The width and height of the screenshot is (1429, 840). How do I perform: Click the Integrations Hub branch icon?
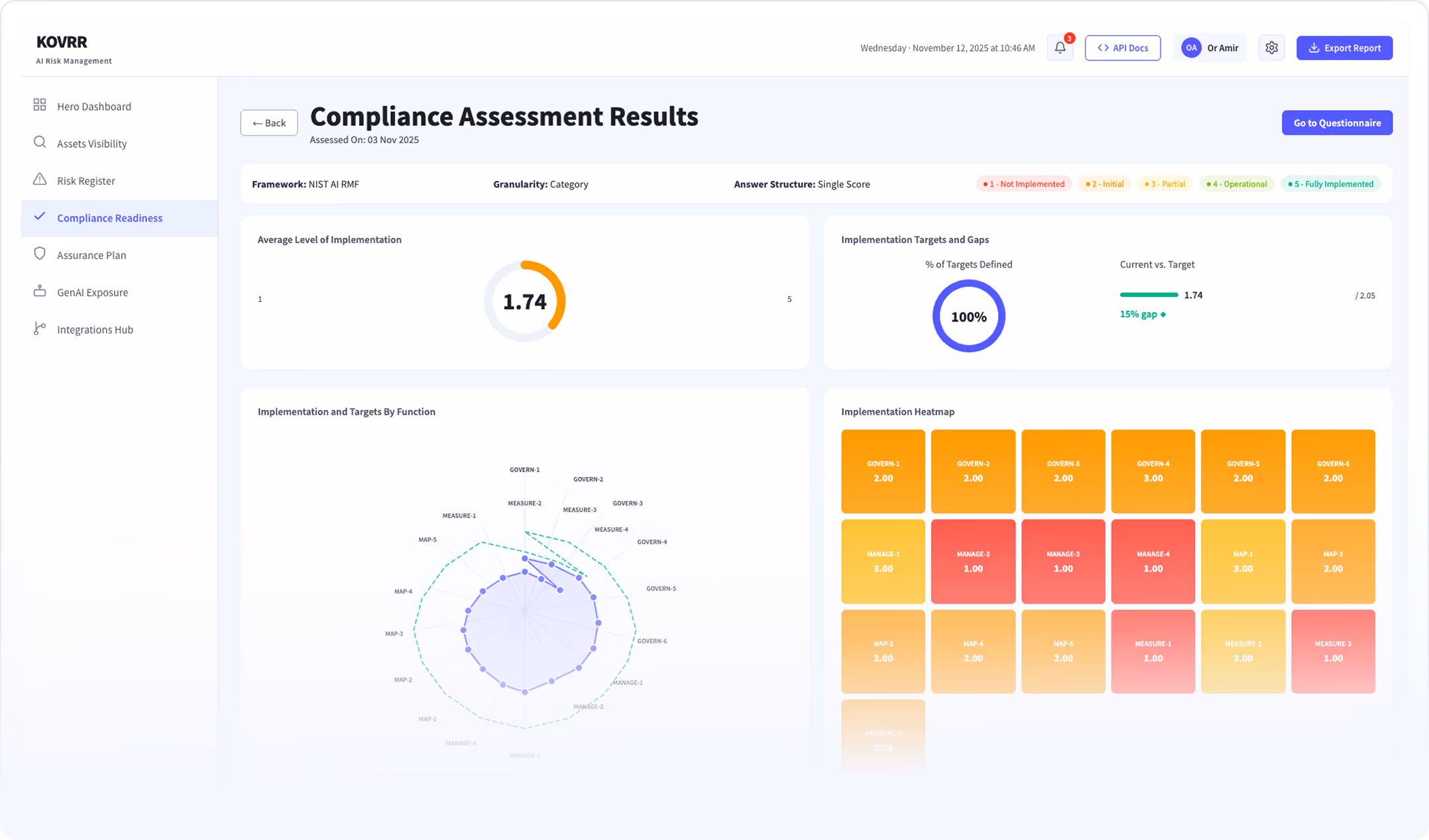tap(40, 329)
